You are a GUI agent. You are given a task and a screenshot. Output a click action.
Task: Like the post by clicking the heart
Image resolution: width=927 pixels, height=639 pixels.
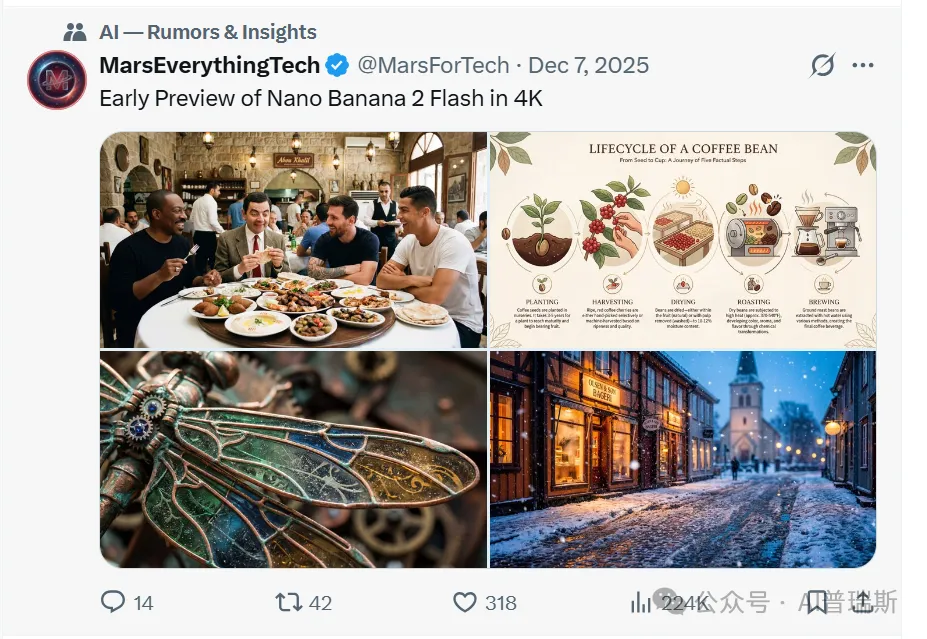(x=464, y=603)
